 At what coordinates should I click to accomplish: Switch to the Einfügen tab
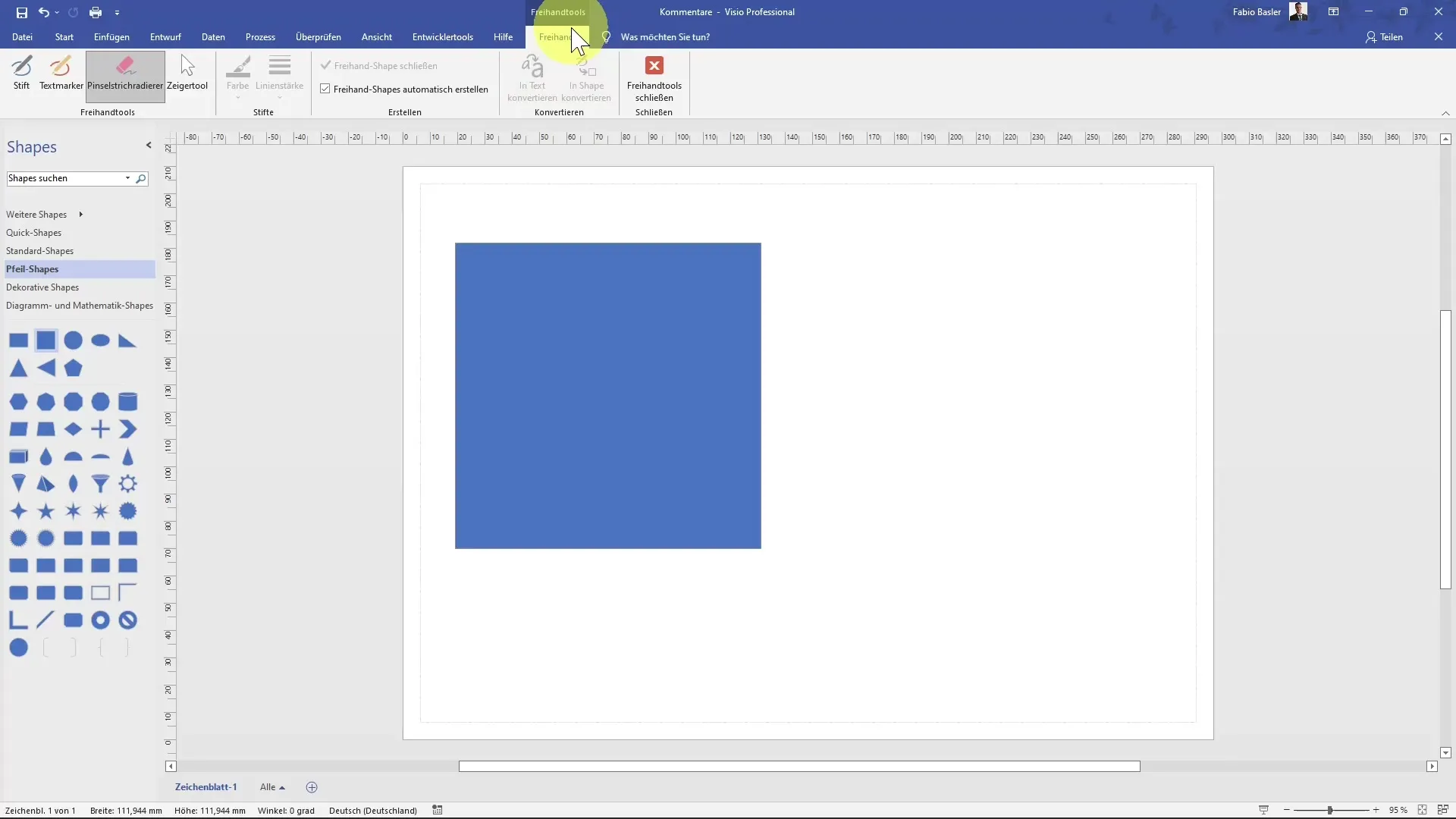111,36
